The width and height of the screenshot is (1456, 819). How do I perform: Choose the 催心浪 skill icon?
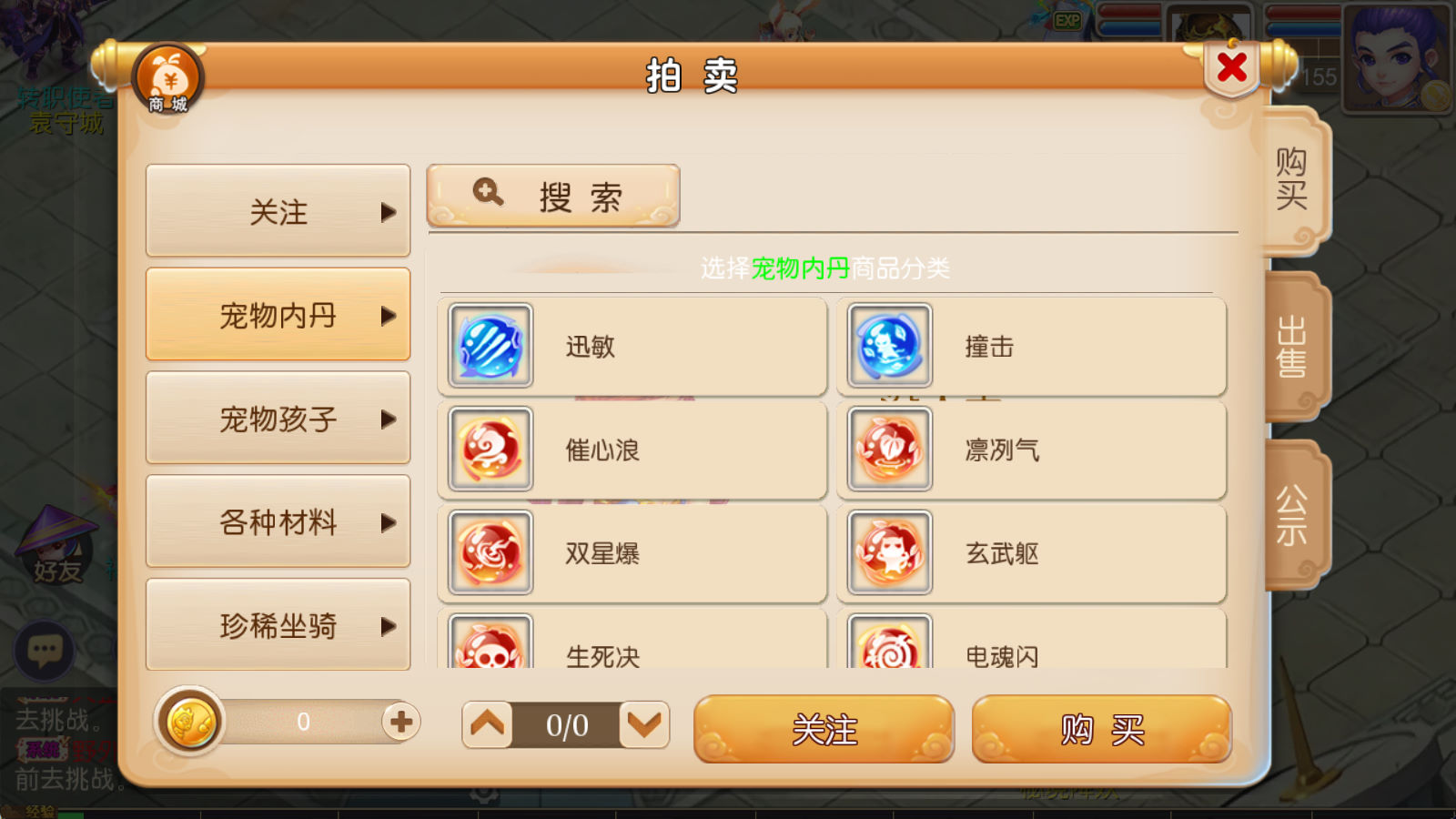(490, 450)
